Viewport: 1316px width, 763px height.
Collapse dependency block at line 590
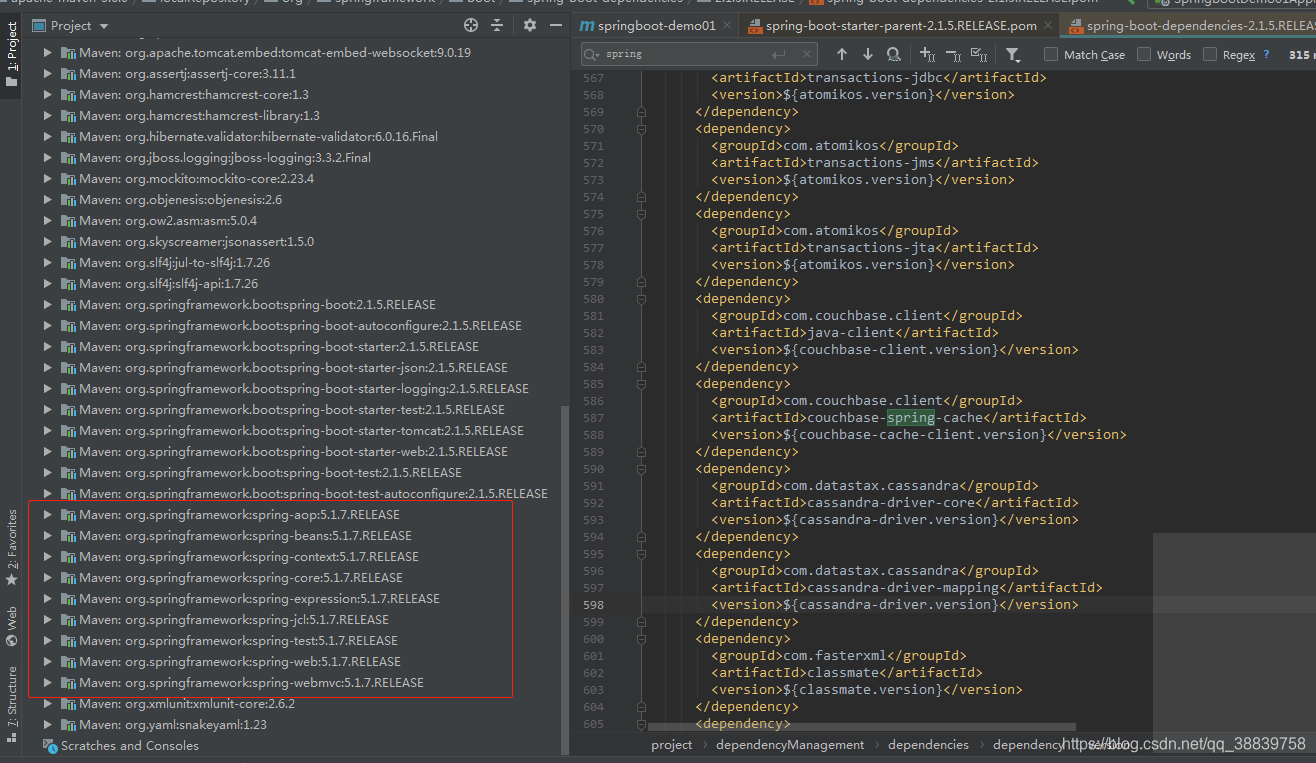(x=641, y=469)
